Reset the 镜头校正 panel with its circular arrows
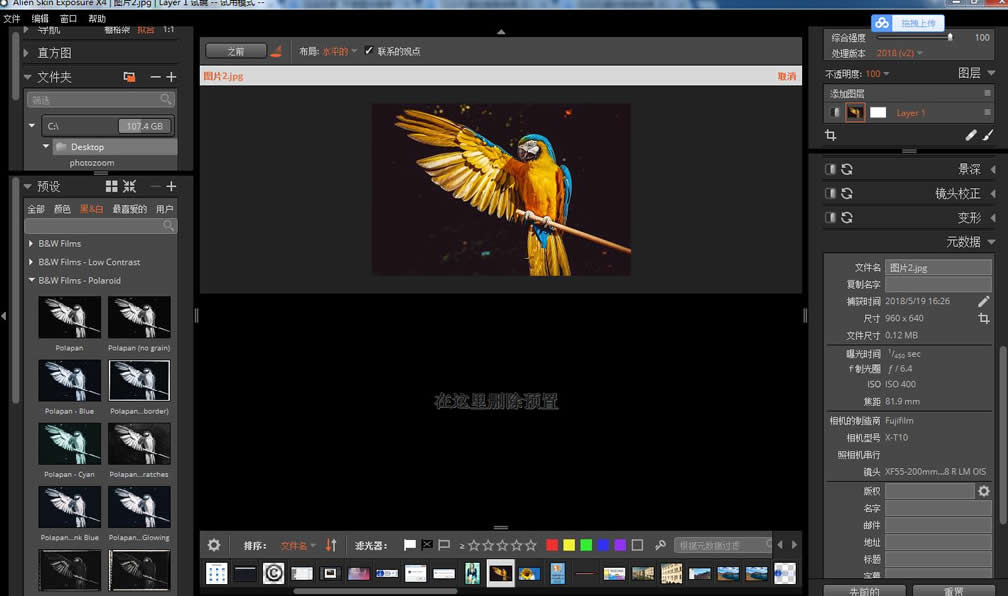The width and height of the screenshot is (1008, 596). coord(847,193)
